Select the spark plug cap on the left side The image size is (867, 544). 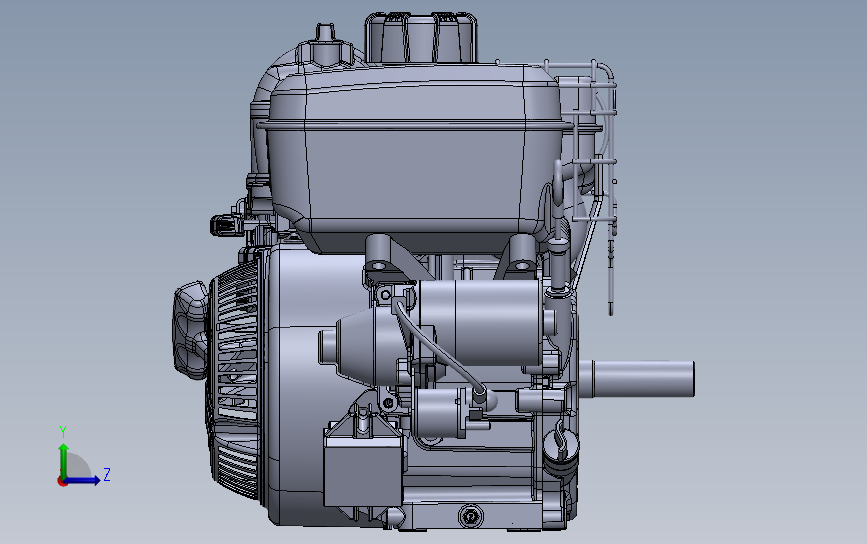pos(226,225)
